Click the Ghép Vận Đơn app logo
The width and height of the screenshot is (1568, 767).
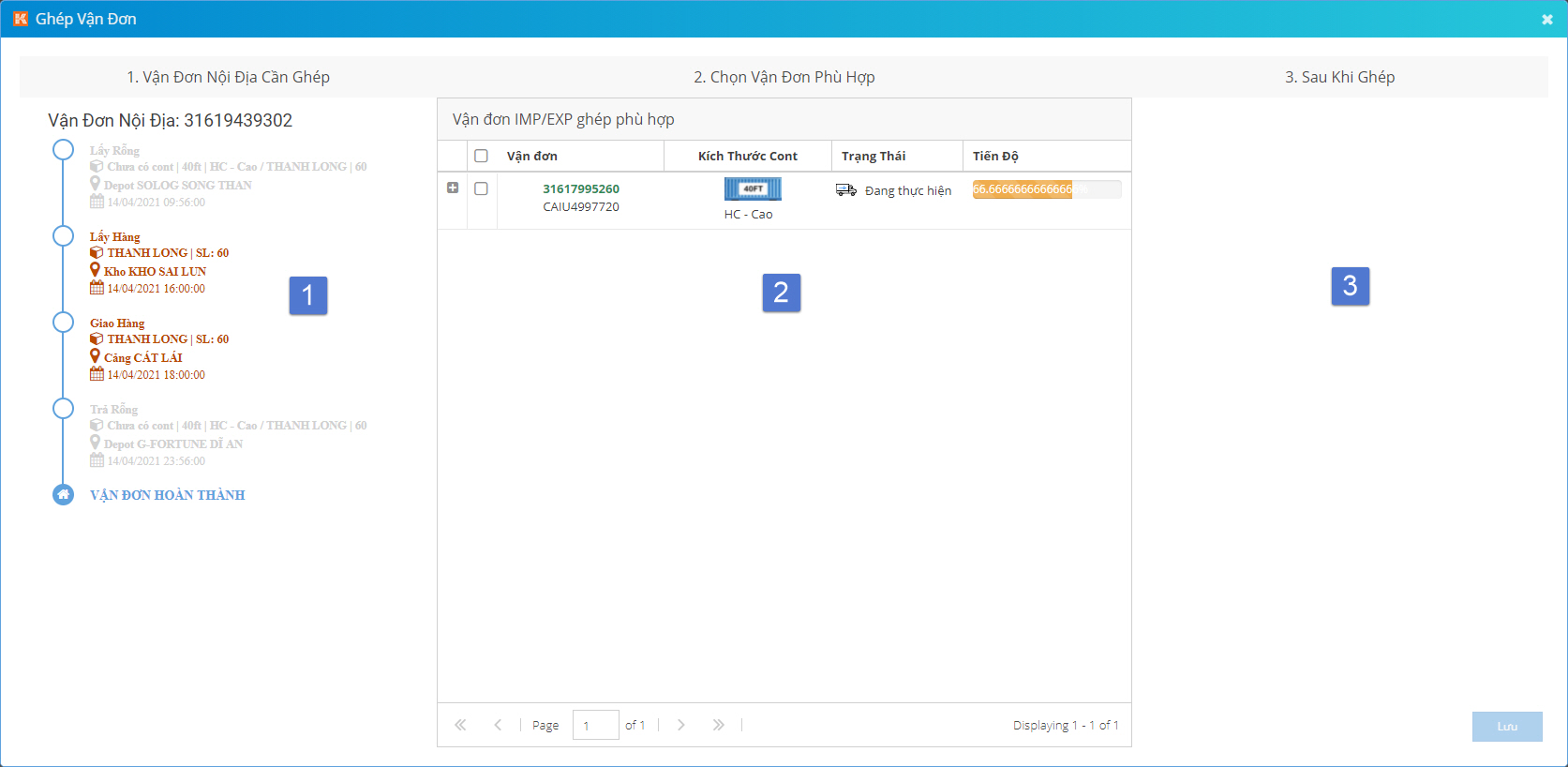pos(20,19)
